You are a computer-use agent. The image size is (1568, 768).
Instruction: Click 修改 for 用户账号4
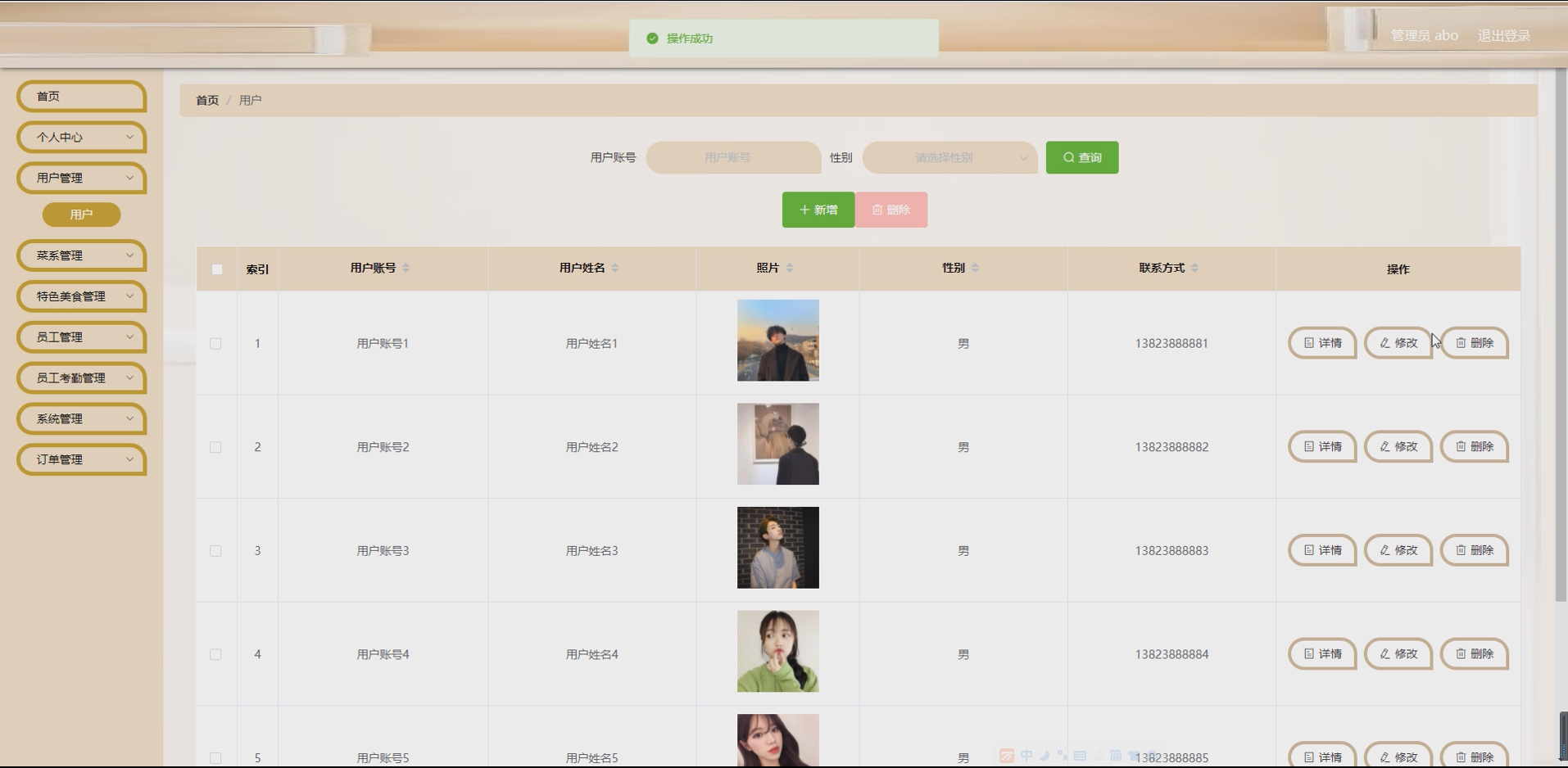1398,654
